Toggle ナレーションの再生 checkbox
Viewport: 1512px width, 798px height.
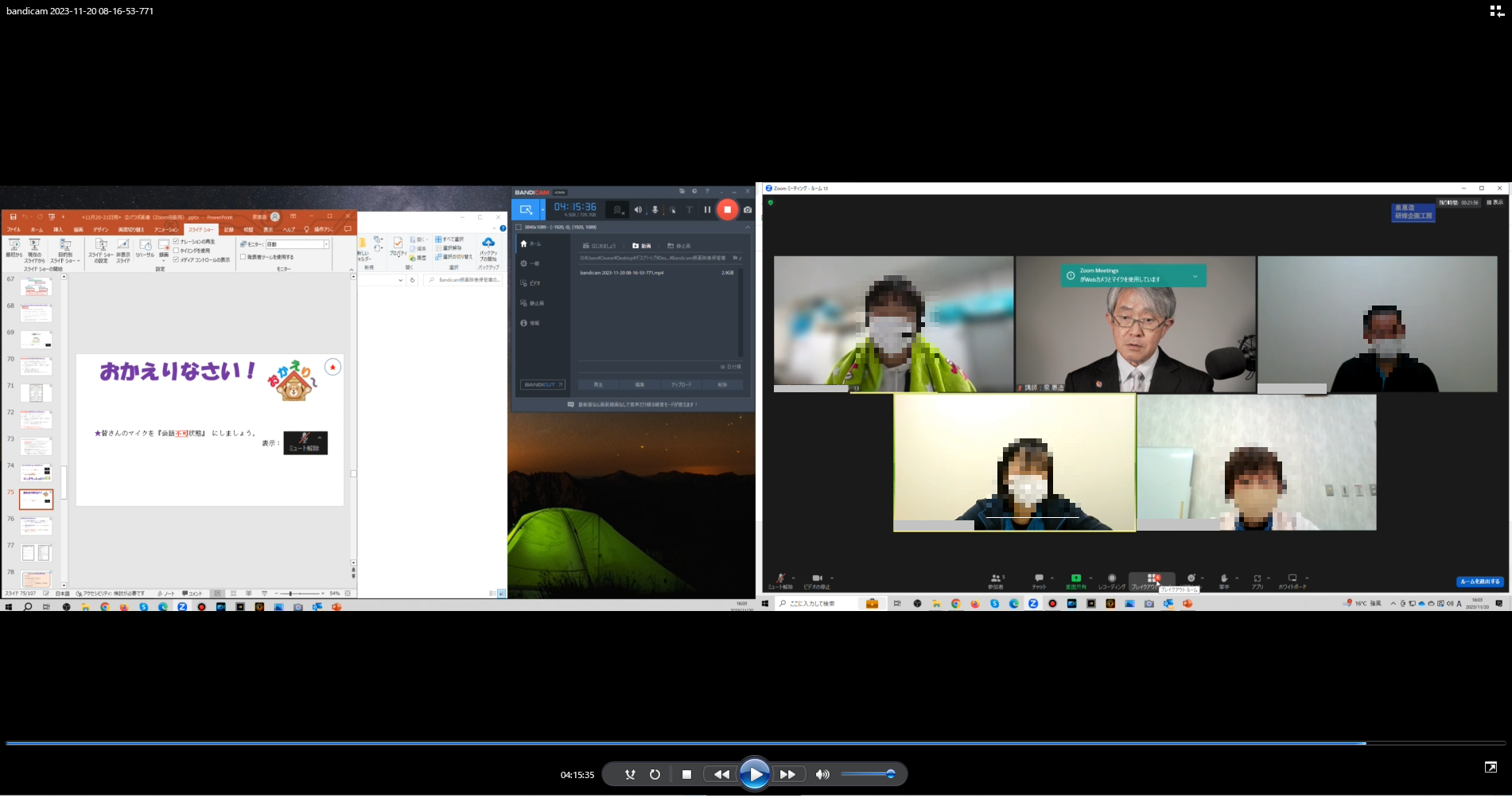pos(176,241)
